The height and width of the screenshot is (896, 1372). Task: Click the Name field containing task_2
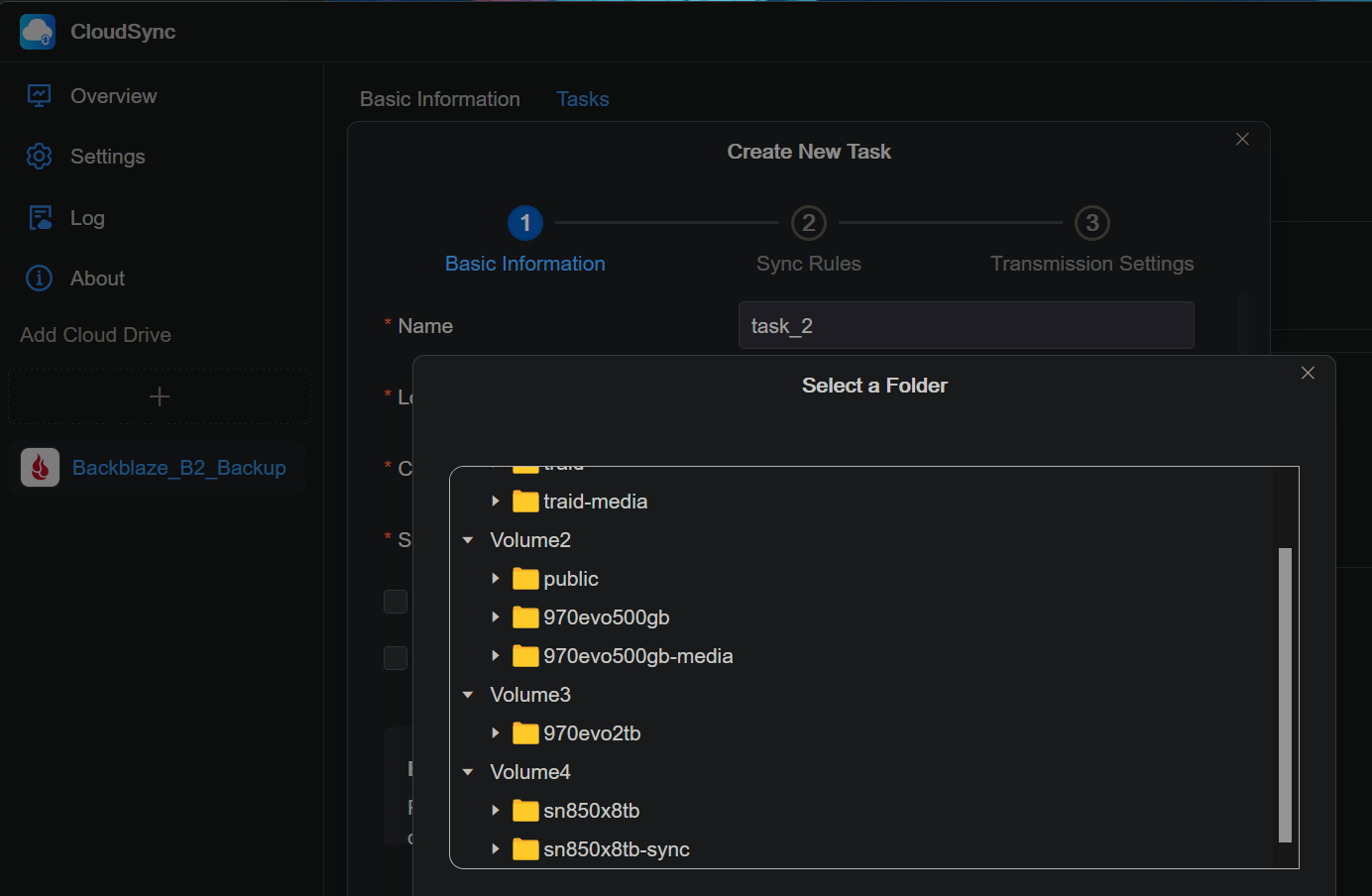pos(967,325)
